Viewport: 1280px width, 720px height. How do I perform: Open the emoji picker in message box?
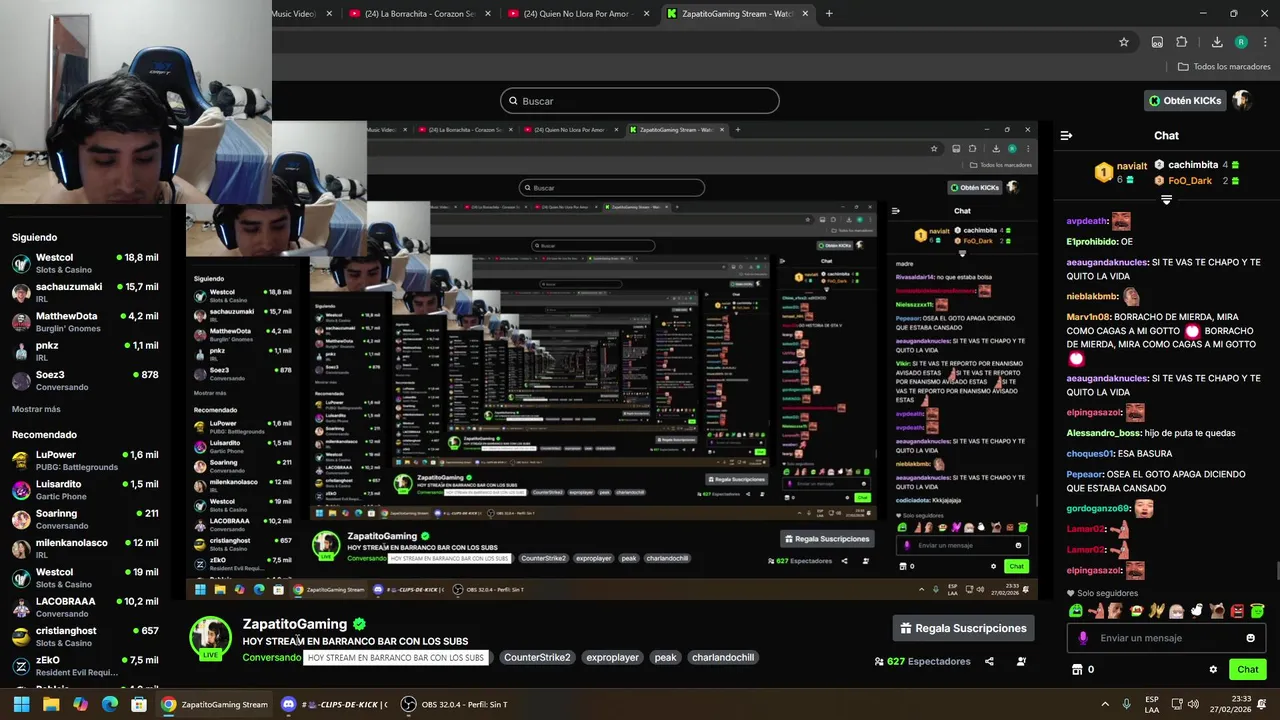coord(1250,638)
